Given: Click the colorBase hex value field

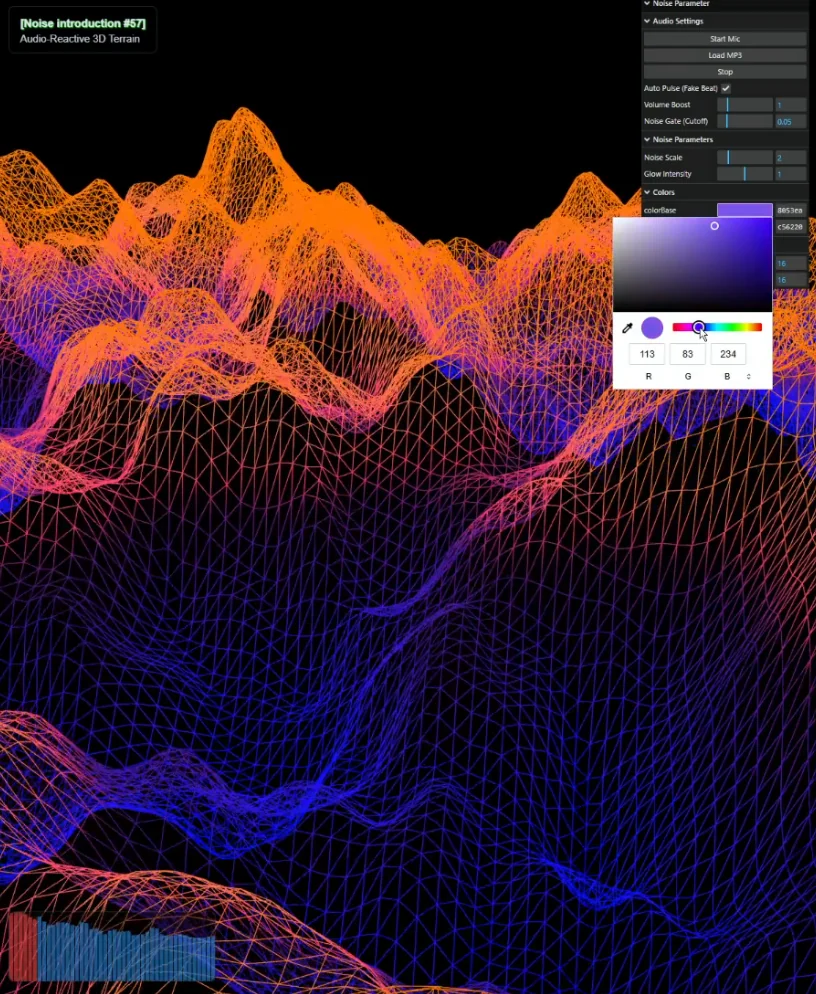Looking at the screenshot, I should point(790,210).
